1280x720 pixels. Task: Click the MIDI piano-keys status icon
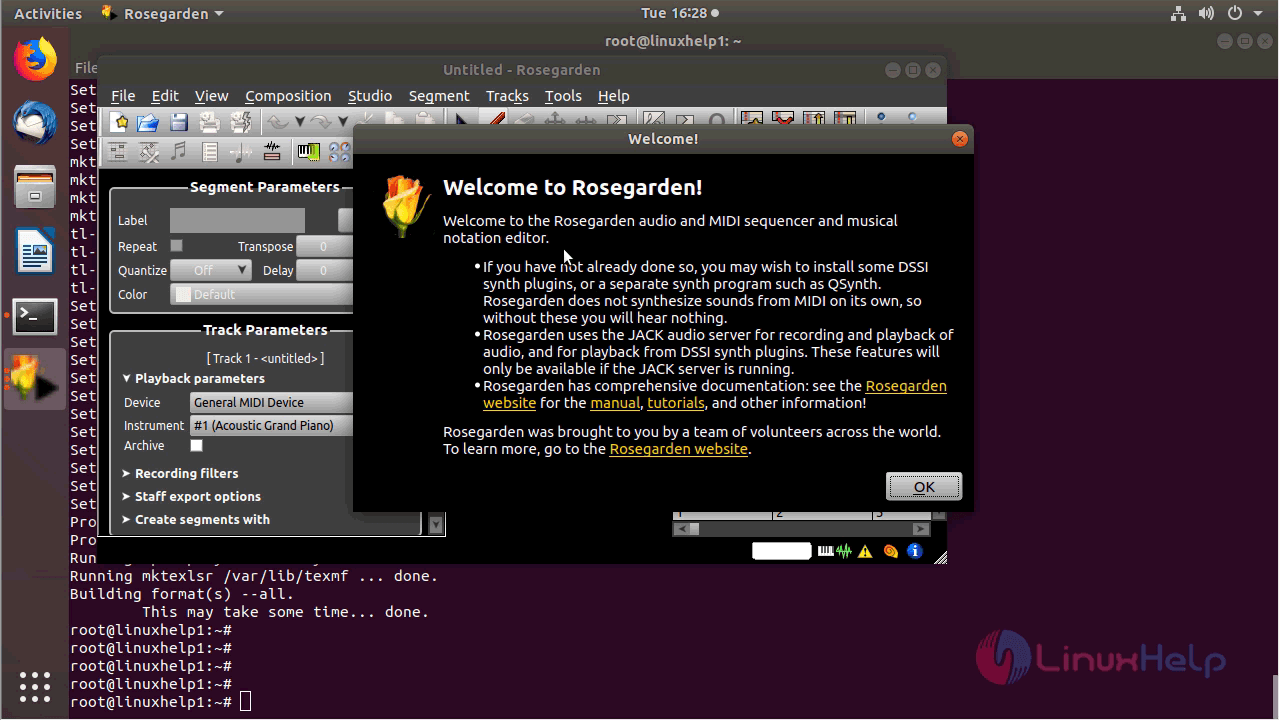coord(826,551)
